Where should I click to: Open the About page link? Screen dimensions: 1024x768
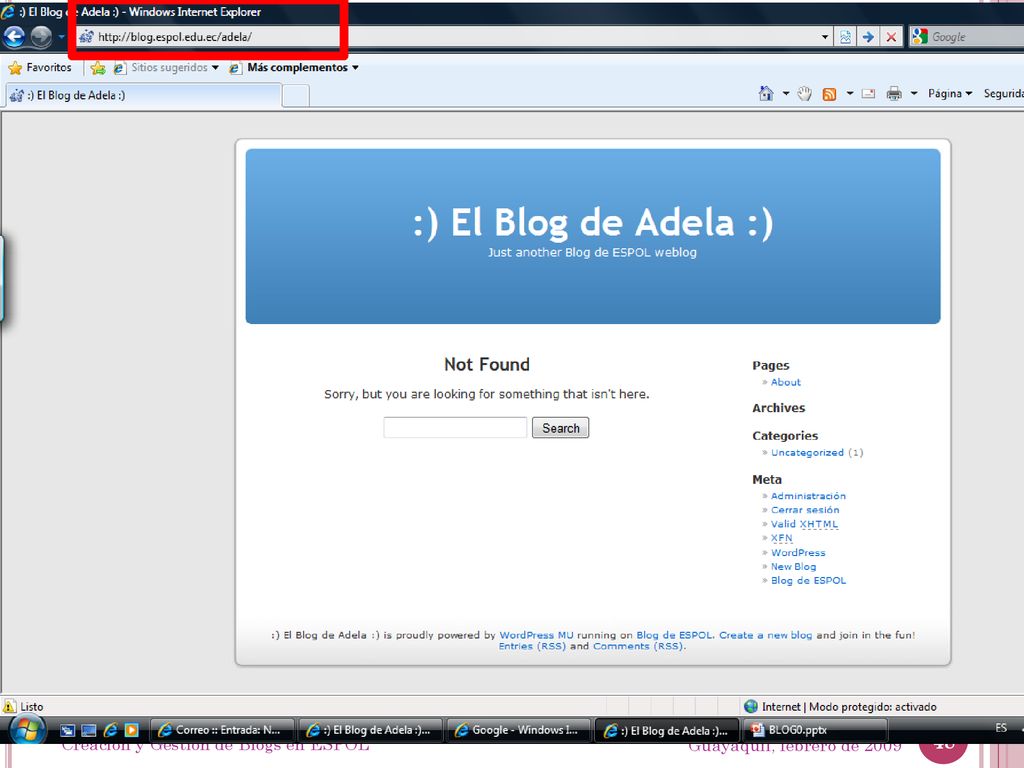pyautogui.click(x=786, y=382)
